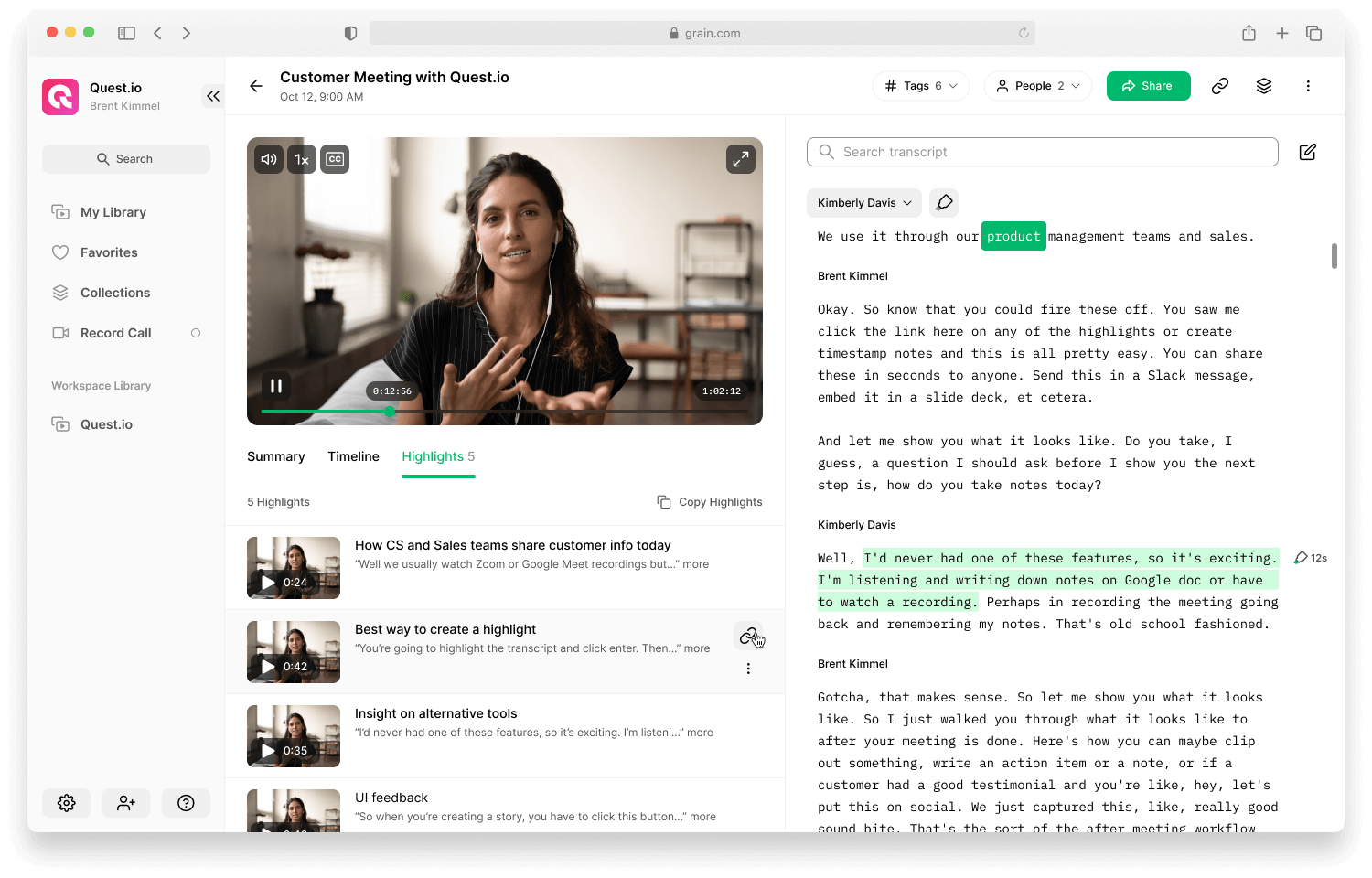1372x878 pixels.
Task: Open a new browser tab
Action: point(1282,33)
